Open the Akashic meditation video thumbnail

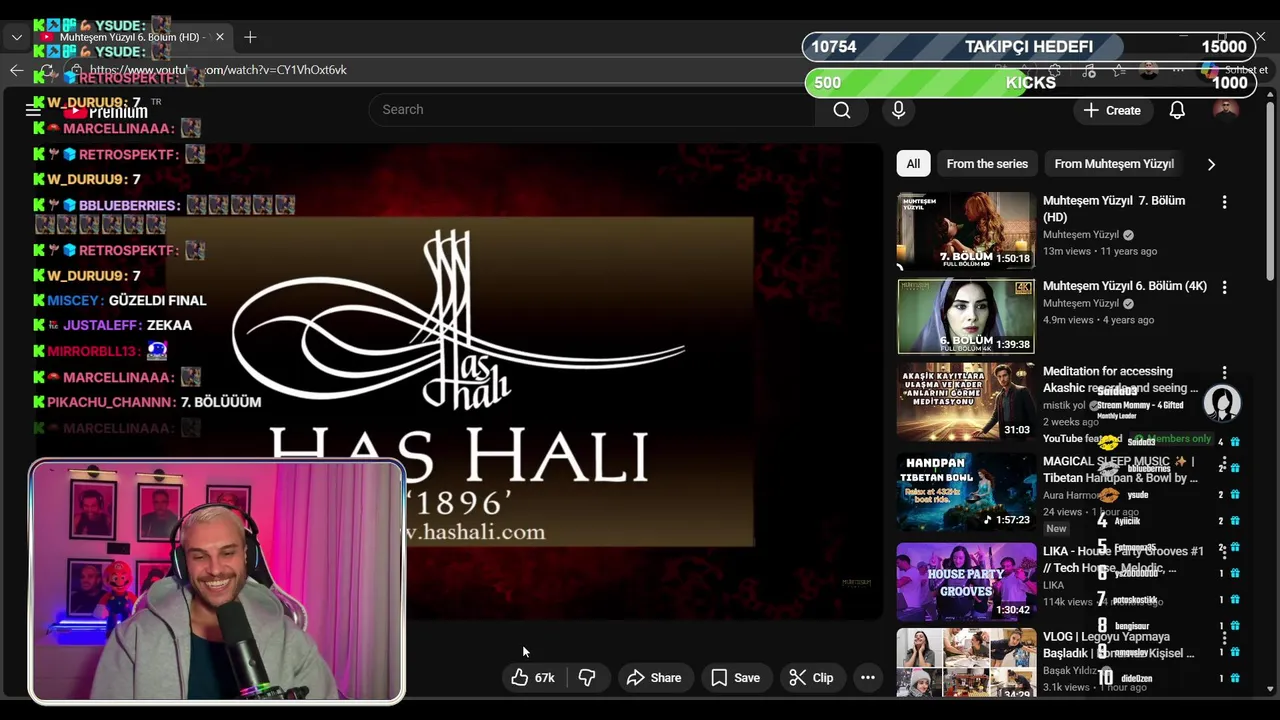point(965,402)
